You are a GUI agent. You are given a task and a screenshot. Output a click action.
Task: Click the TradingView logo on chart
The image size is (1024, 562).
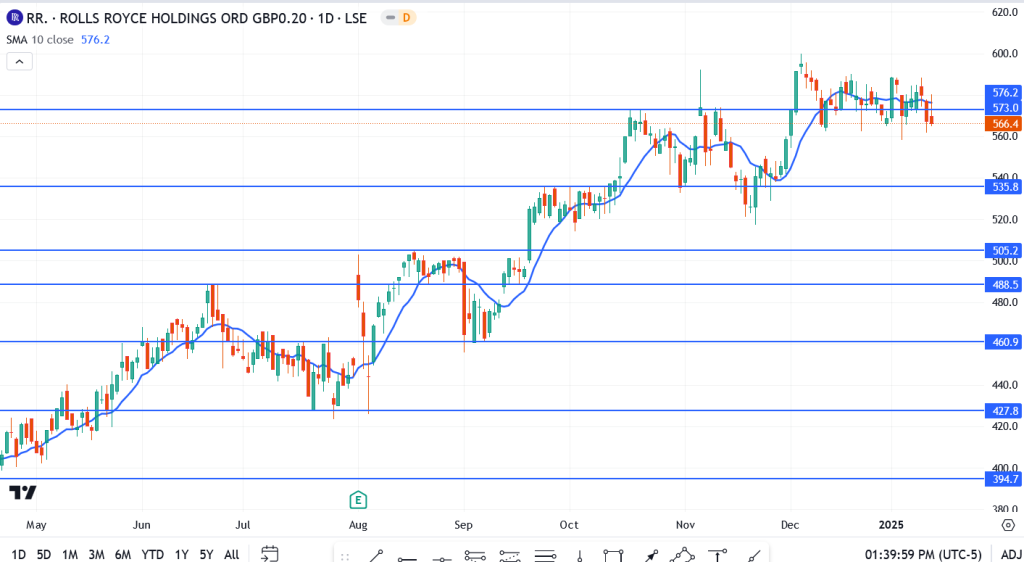23,492
